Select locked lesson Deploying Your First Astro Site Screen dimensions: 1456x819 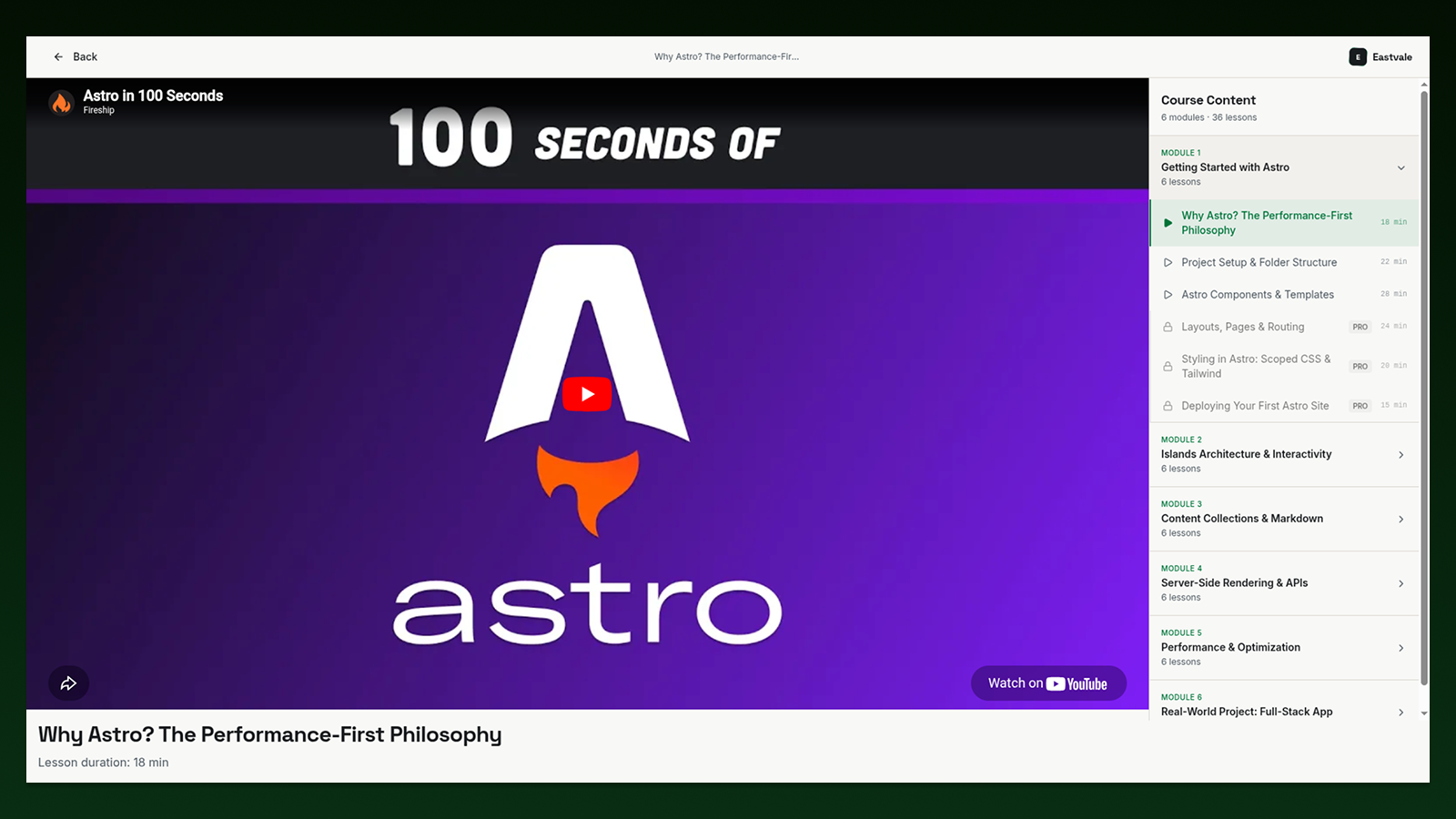(1284, 406)
